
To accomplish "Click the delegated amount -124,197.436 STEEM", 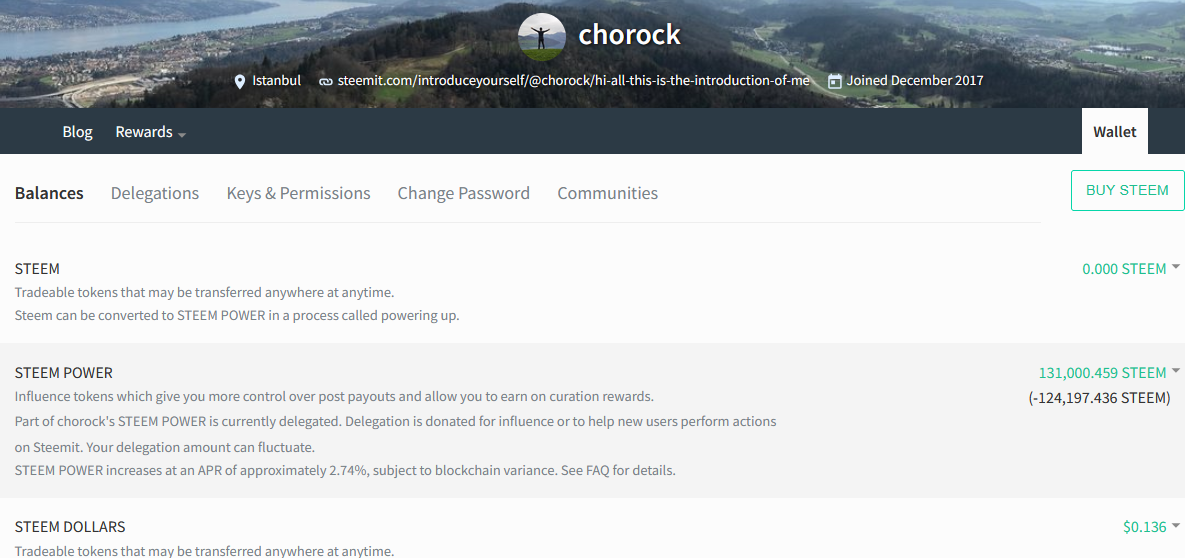I will click(x=1099, y=398).
